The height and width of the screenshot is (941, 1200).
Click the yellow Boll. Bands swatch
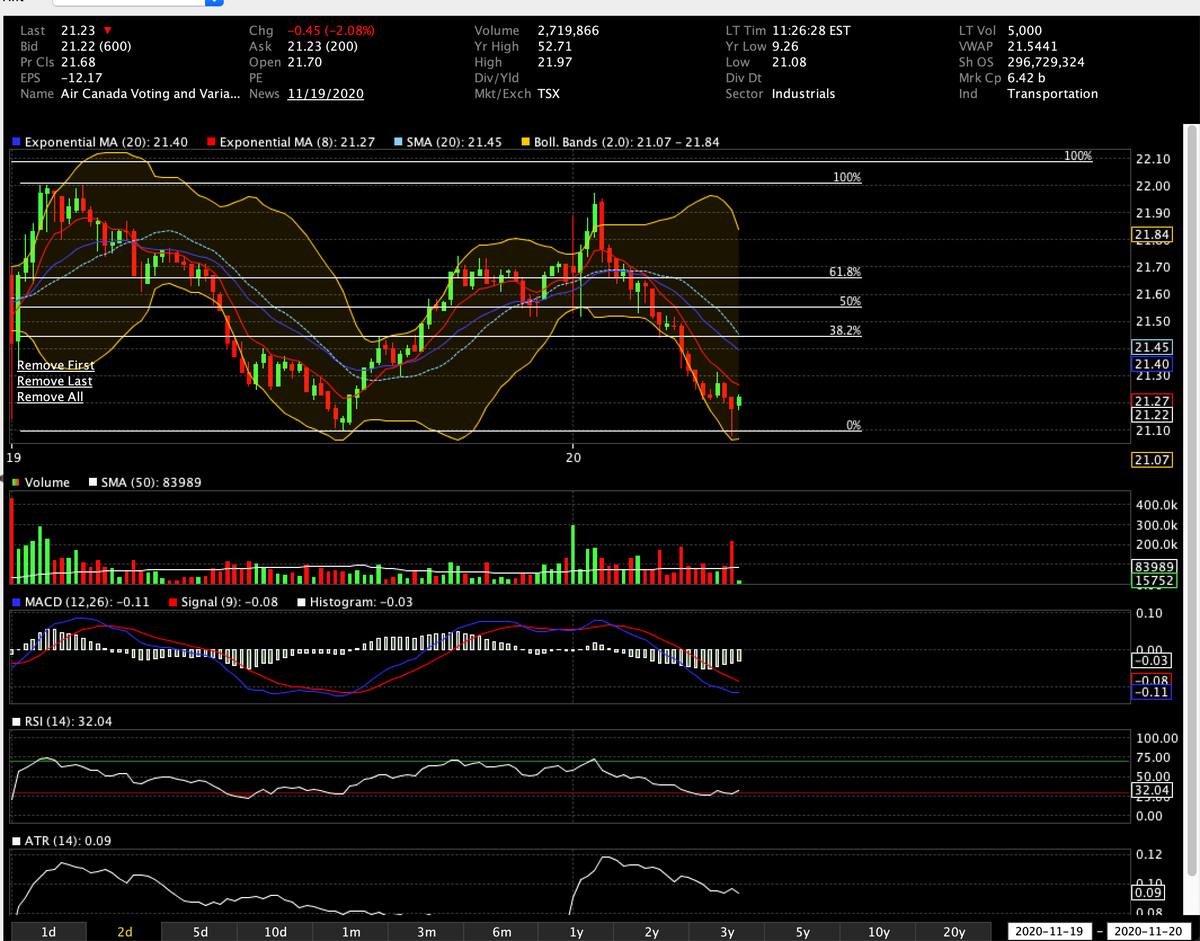526,143
